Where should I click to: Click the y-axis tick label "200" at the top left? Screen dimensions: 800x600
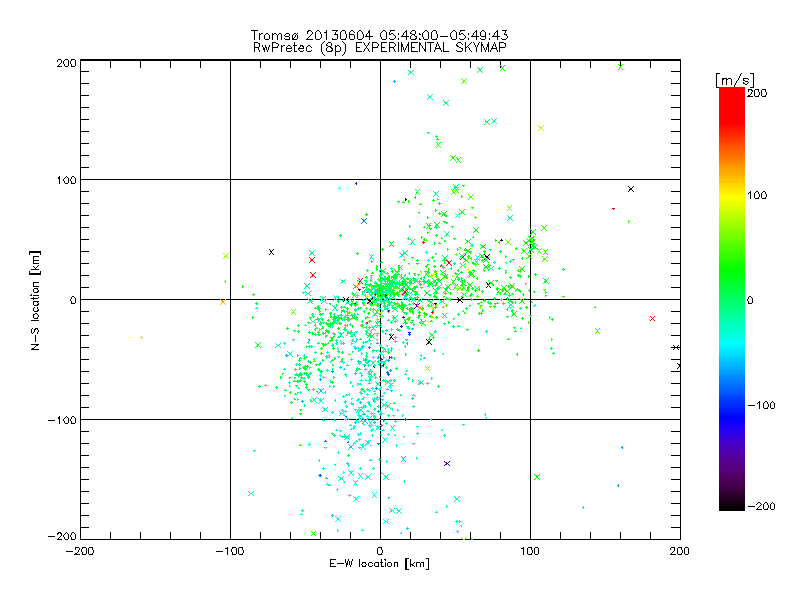click(x=66, y=63)
